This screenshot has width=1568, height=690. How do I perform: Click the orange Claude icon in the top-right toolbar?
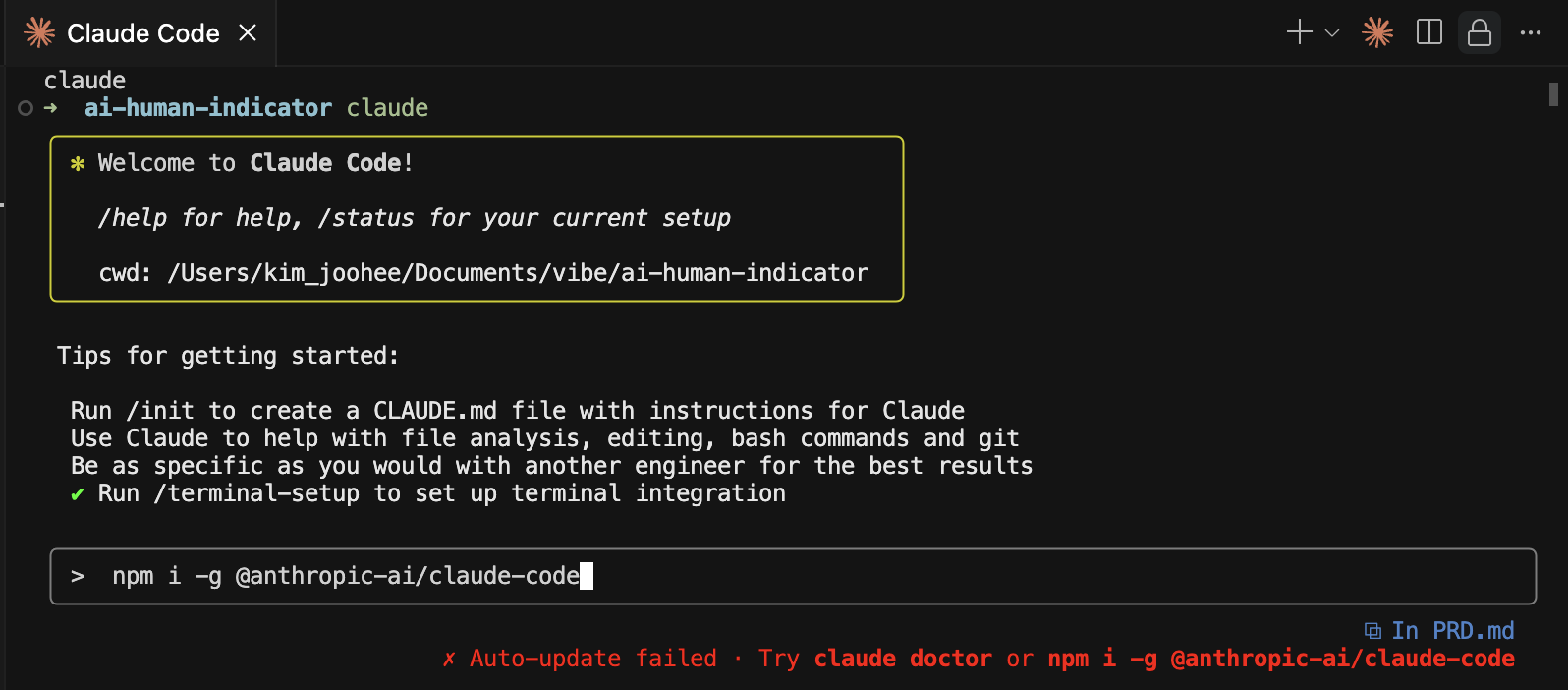coord(1377,32)
